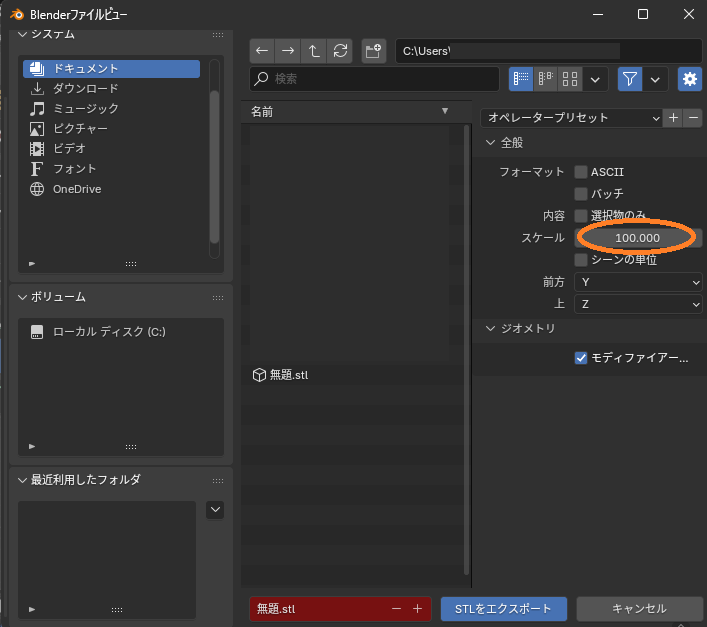707x627 pixels.
Task: Open 上 axis dropdown
Action: (x=638, y=305)
